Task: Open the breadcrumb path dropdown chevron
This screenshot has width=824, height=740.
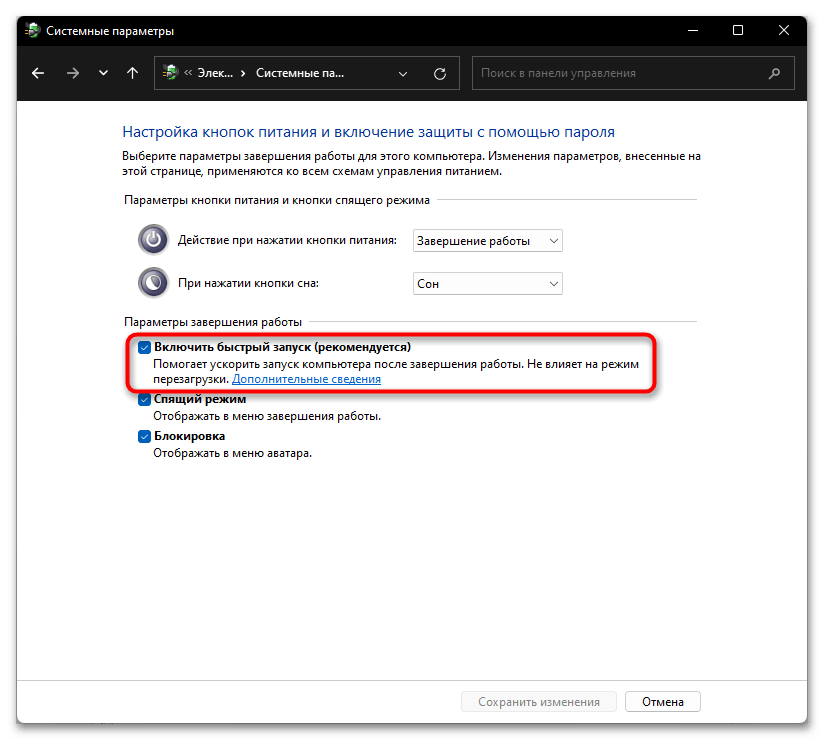Action: (x=403, y=72)
